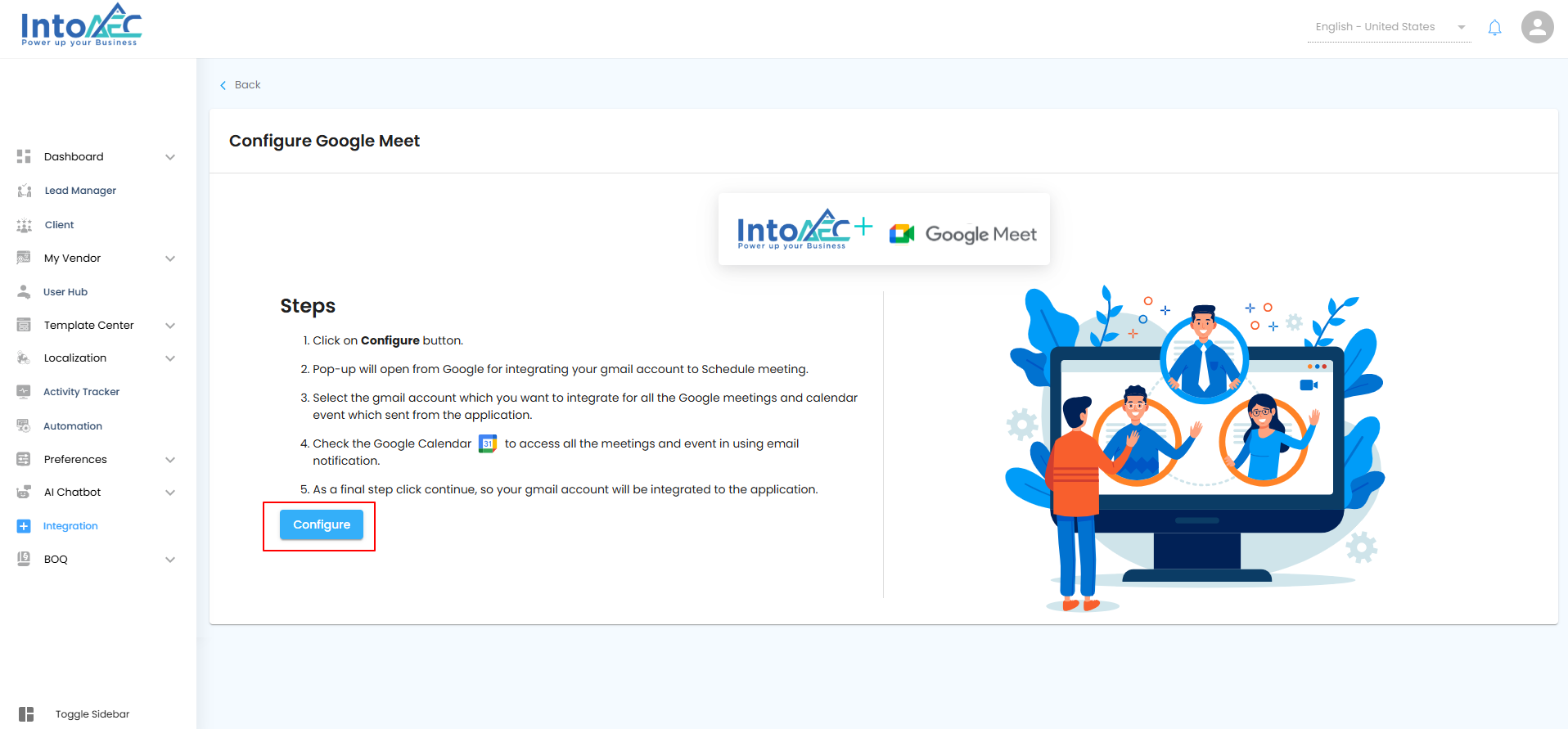
Task: Open Activity Tracker menu item
Action: [81, 392]
